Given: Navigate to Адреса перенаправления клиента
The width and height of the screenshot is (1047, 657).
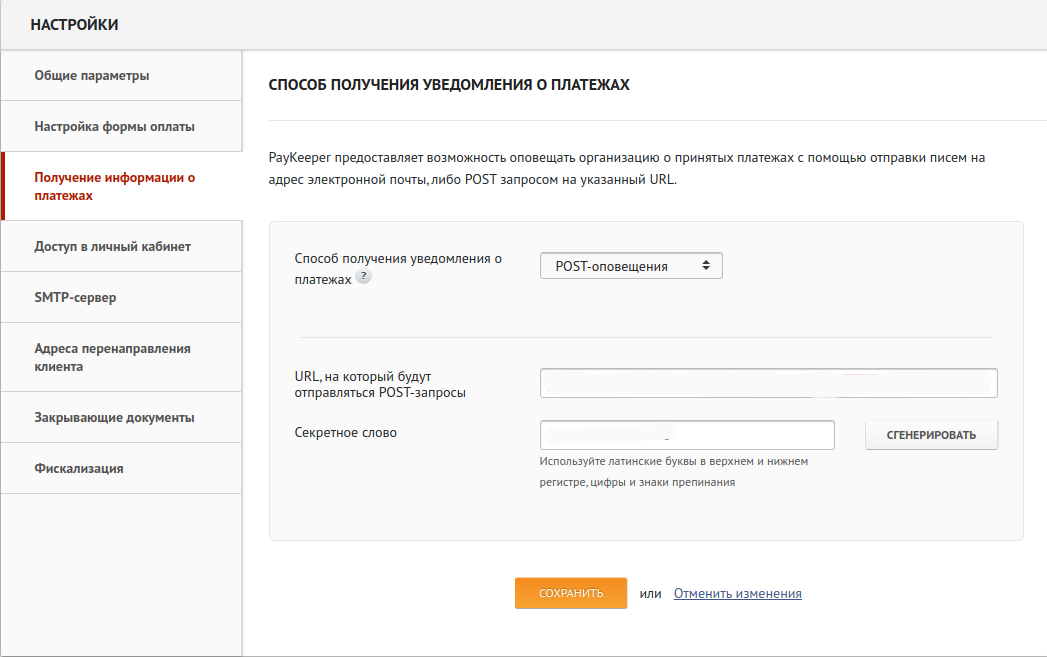Looking at the screenshot, I should [112, 358].
